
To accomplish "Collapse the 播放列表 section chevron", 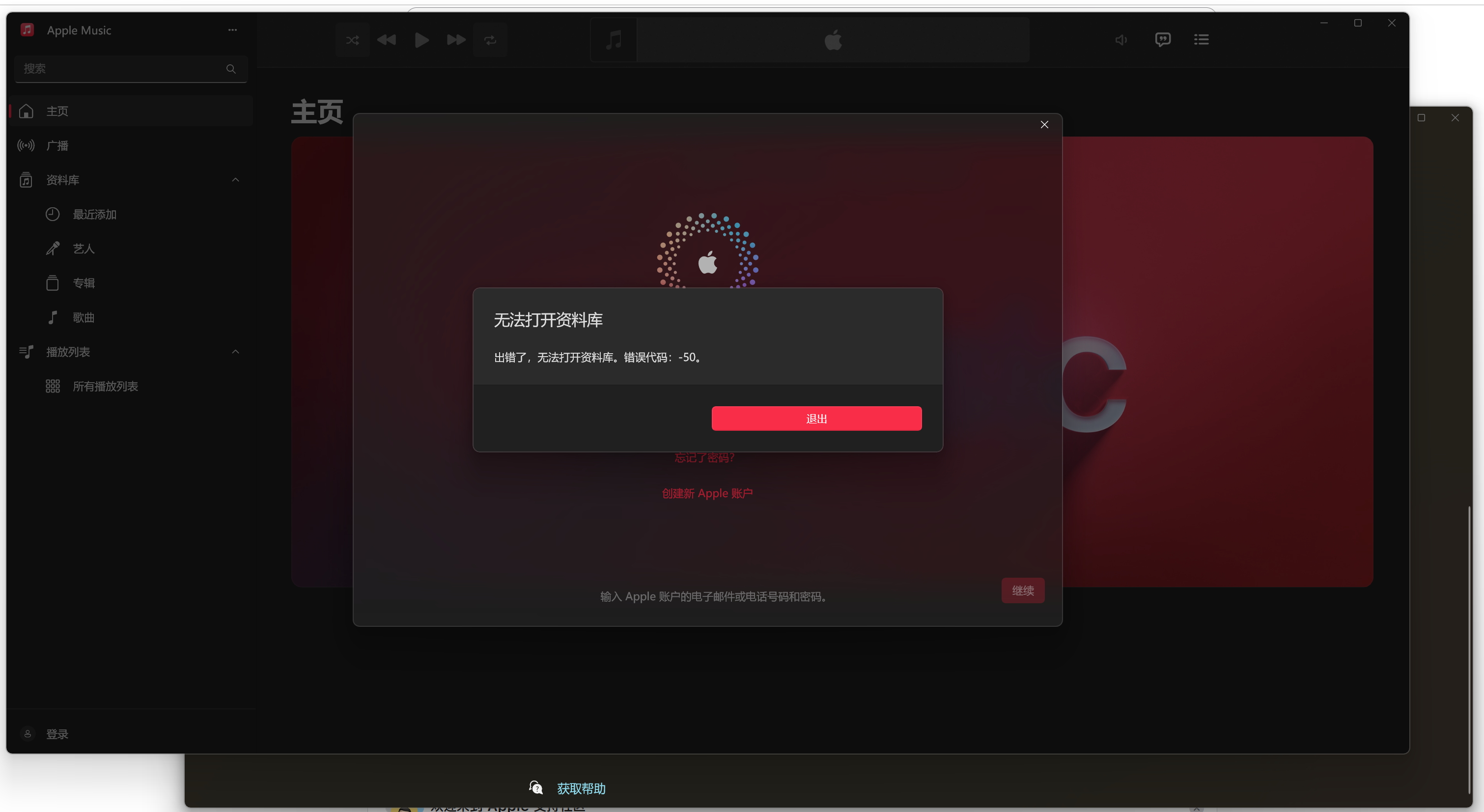I will pos(235,351).
